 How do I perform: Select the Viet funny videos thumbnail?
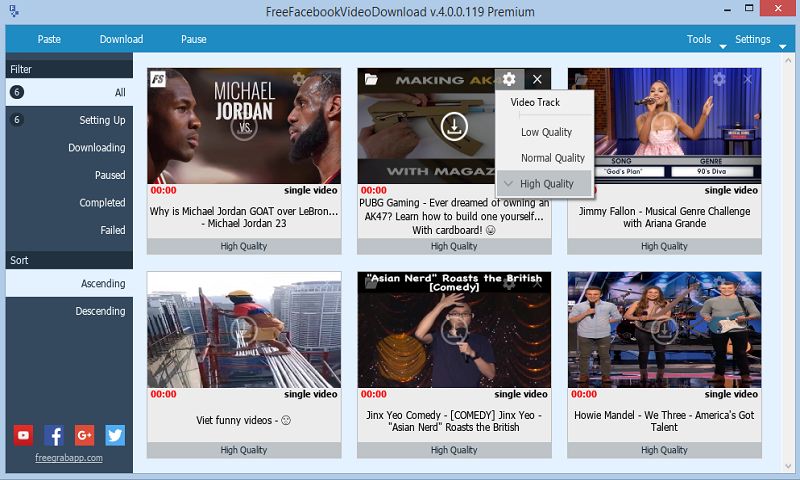(x=244, y=330)
